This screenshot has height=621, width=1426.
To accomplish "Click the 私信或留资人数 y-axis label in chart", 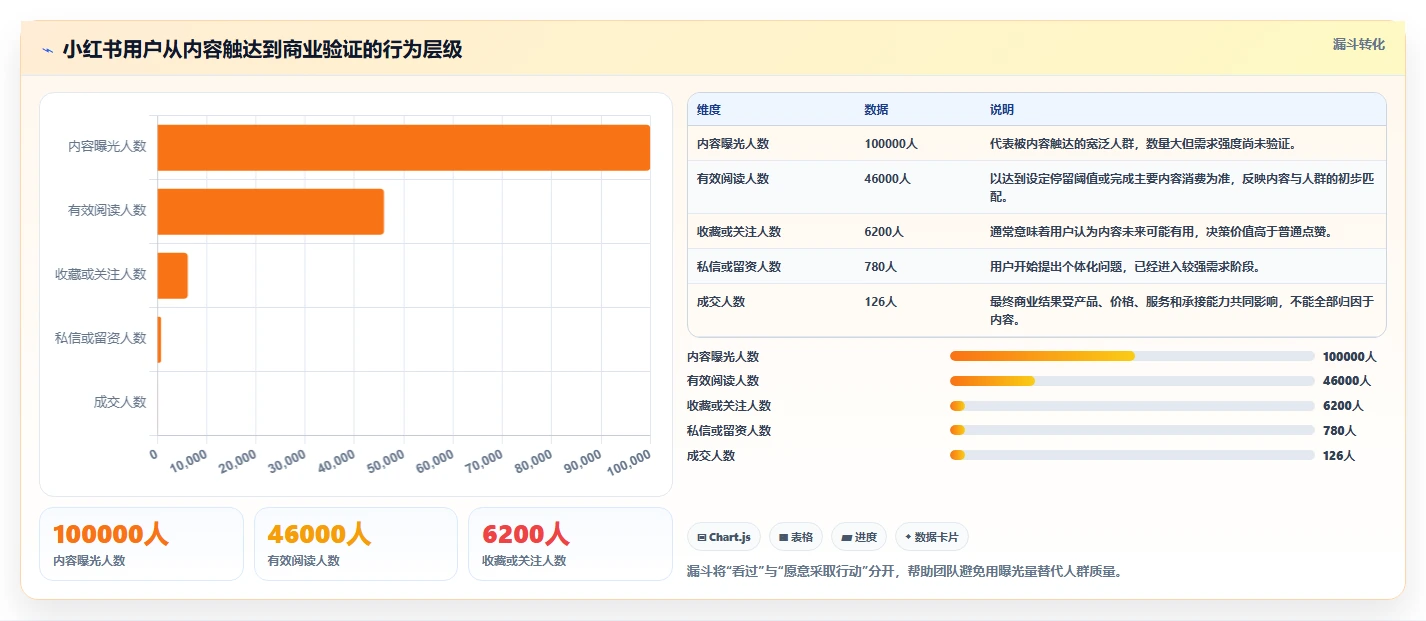I will (100, 338).
